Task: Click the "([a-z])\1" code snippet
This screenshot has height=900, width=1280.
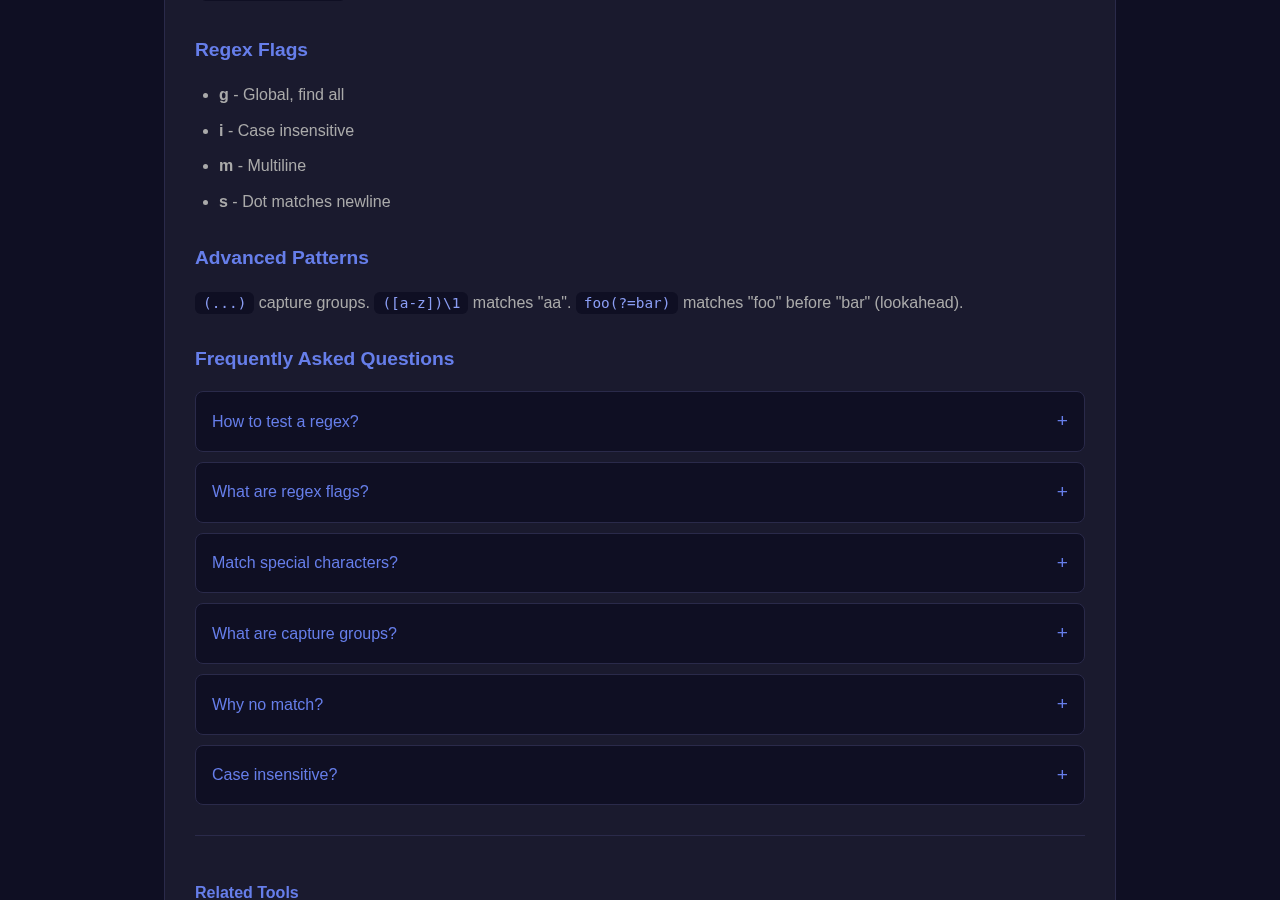Action: 421,303
